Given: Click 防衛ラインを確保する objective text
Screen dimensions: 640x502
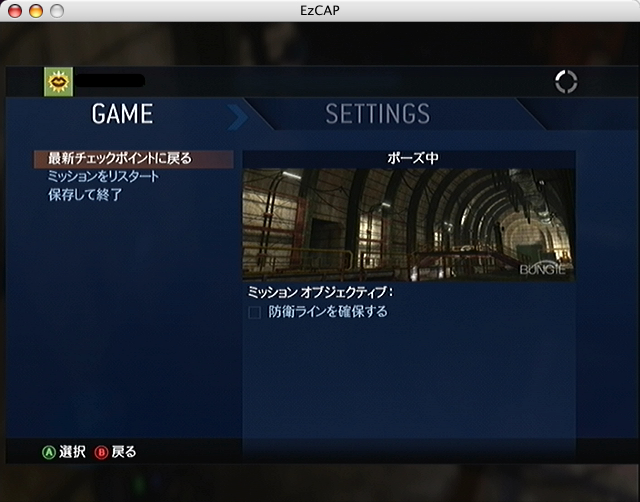Looking at the screenshot, I should tap(328, 312).
